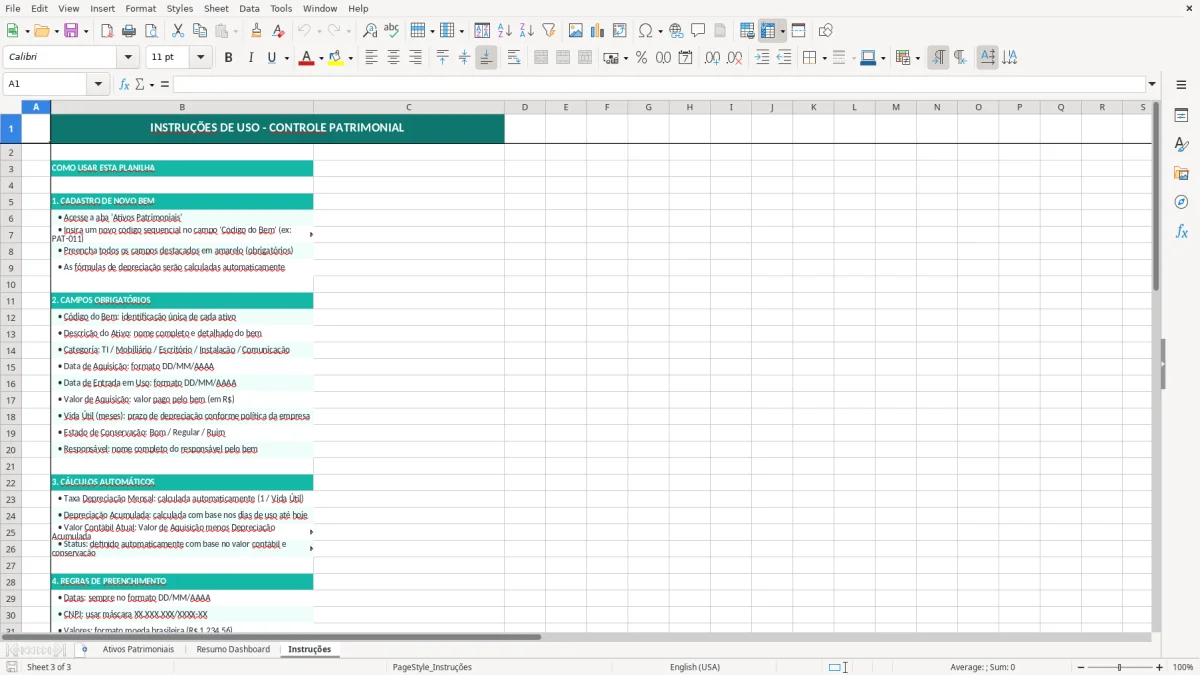Define the print area

coord(747,31)
